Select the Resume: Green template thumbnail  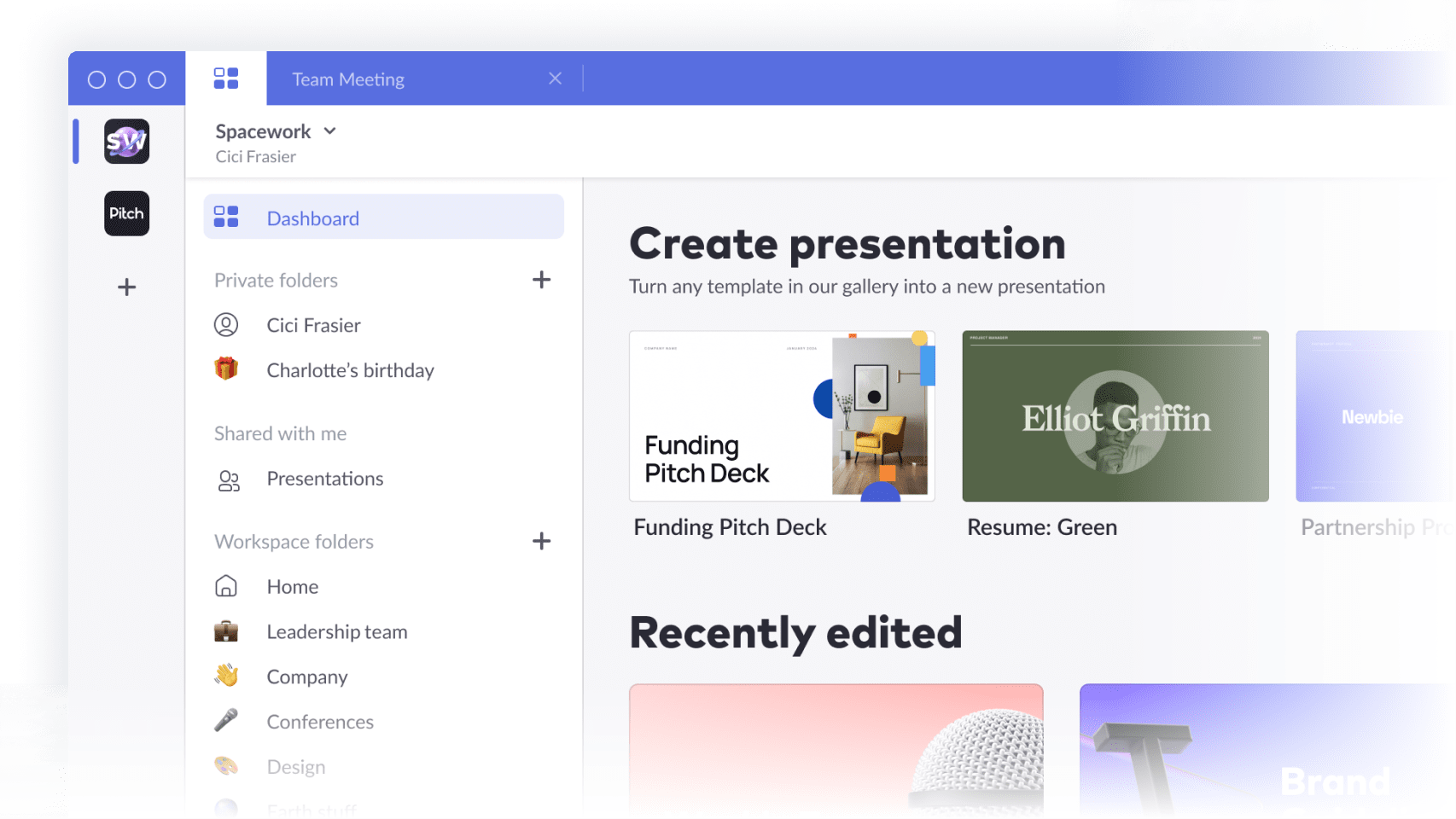click(1115, 416)
